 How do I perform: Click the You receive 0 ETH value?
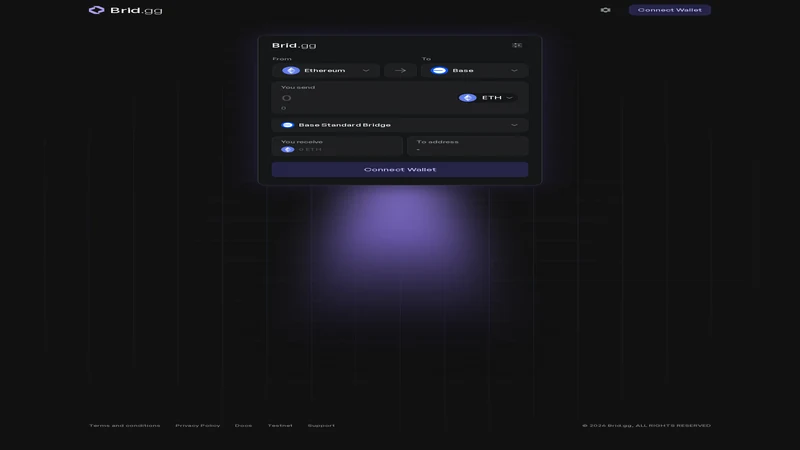pos(310,149)
